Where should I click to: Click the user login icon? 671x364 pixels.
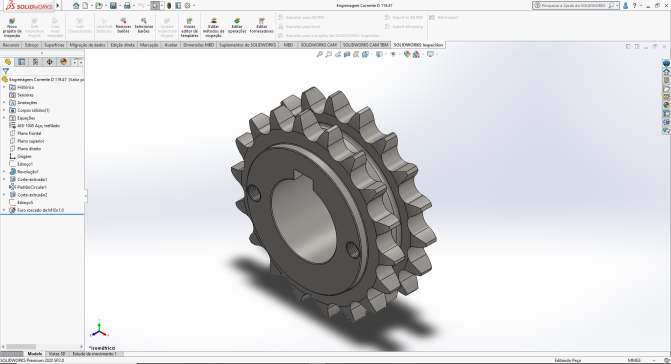626,6
